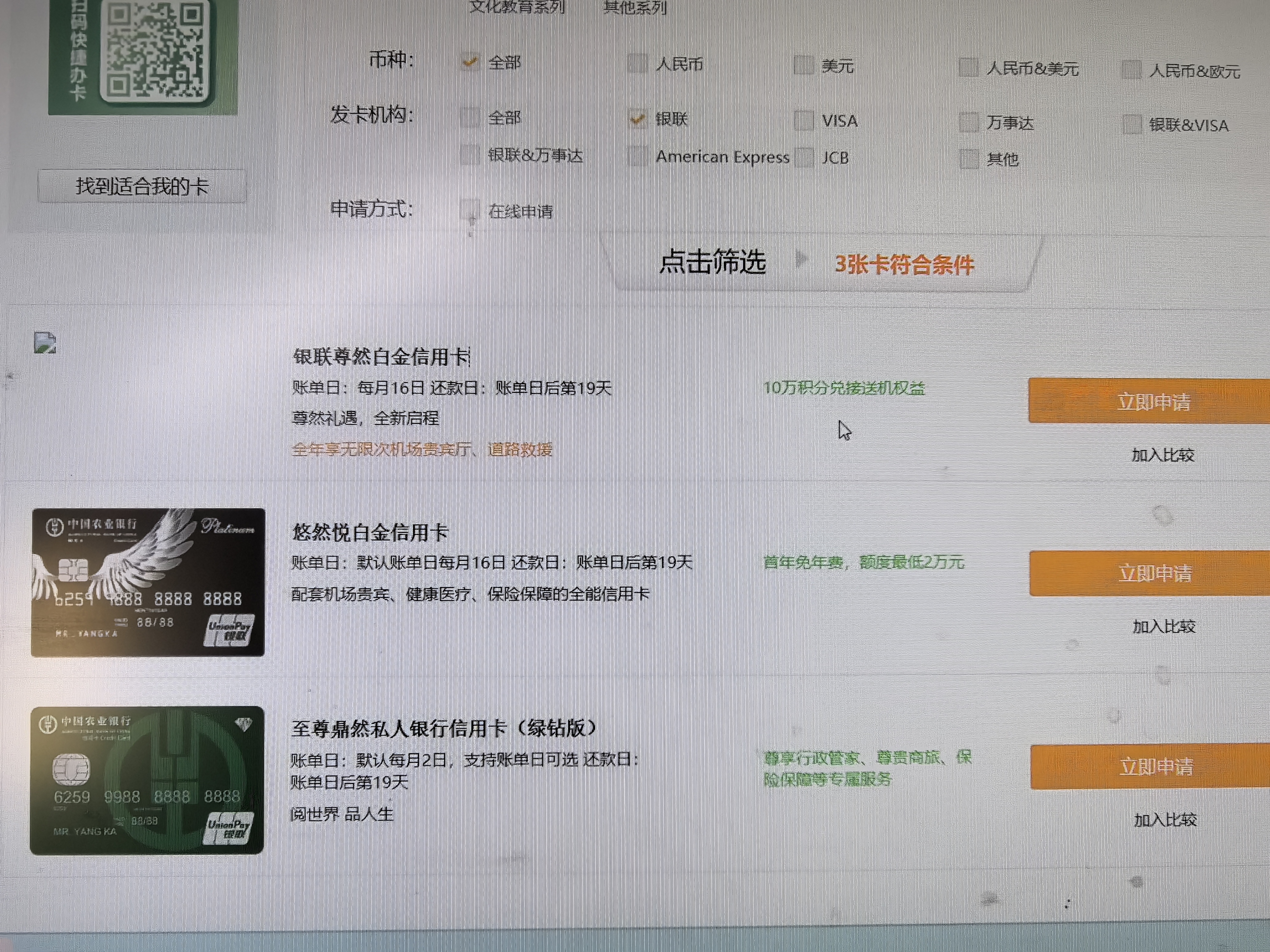Click the QR code for quick card application

[x=154, y=50]
